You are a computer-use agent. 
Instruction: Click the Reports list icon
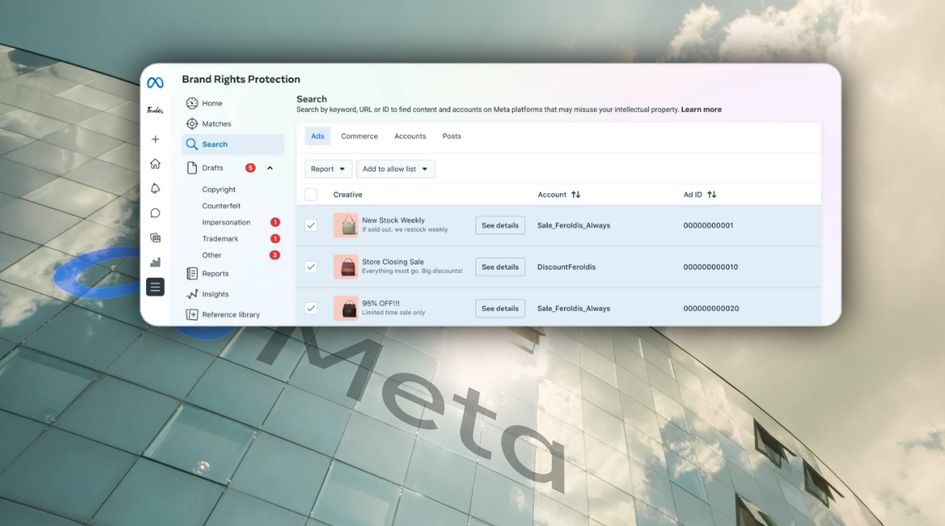(192, 274)
